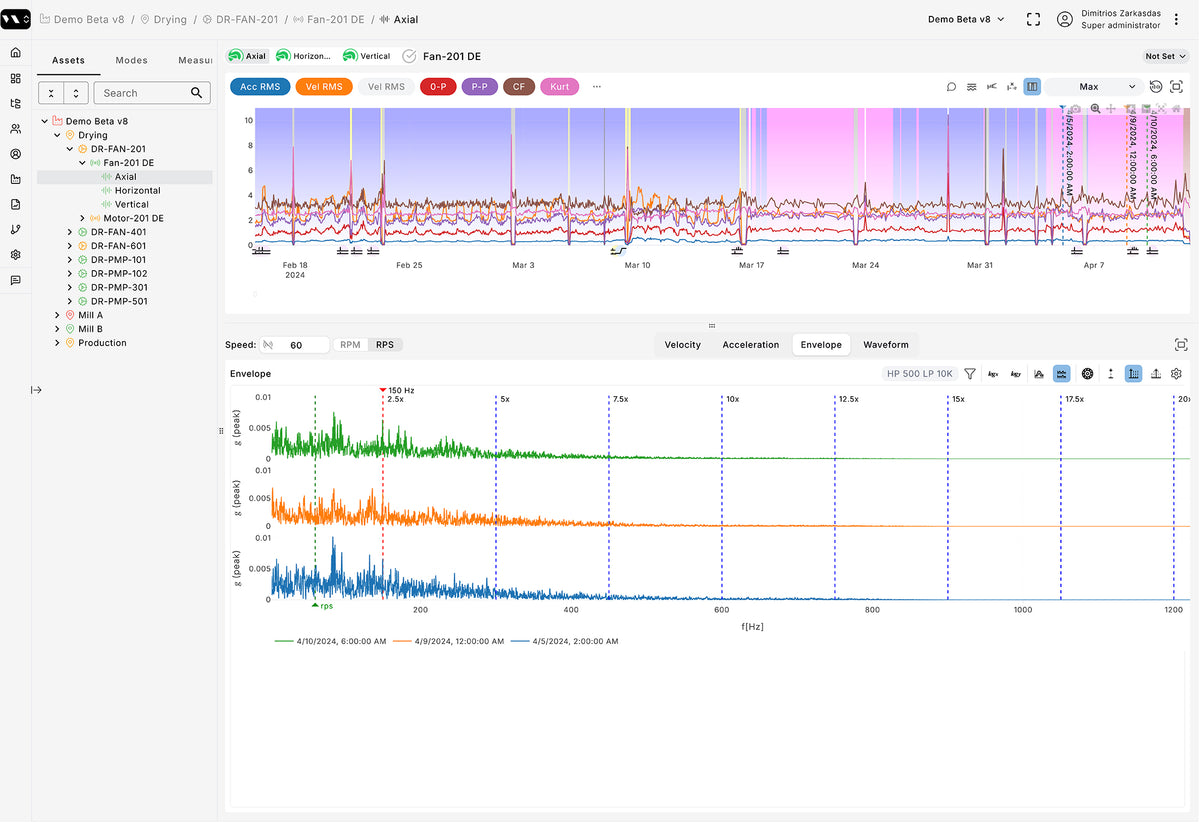Toggle log y axis icon
The width and height of the screenshot is (1200, 823).
click(1015, 374)
